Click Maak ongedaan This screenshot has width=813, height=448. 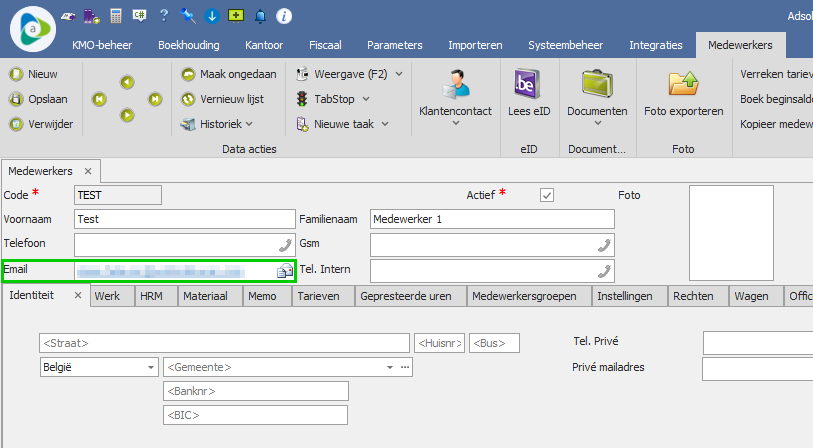tap(229, 74)
